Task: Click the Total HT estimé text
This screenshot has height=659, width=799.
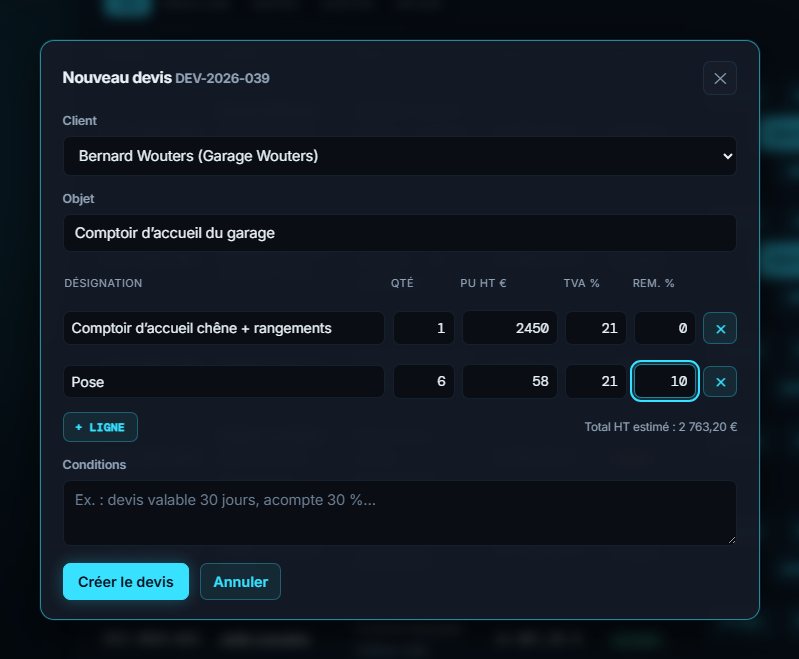Action: click(660, 427)
